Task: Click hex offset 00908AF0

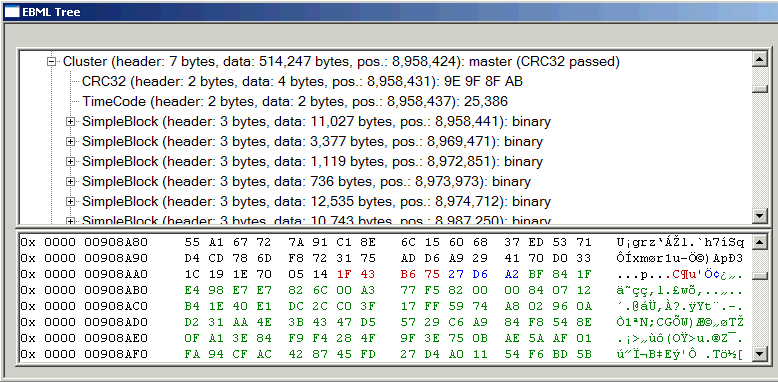Action: click(116, 354)
